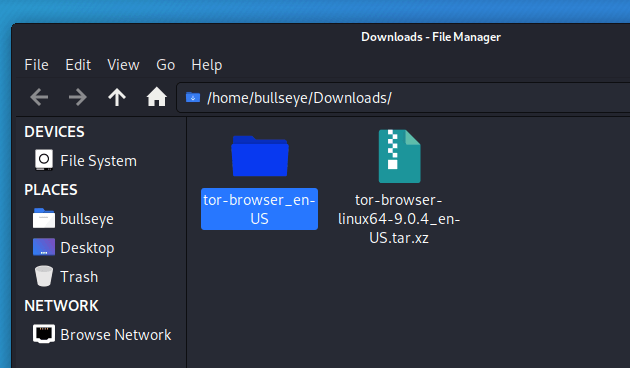Click the Downloads - File Manager title bar
Screen dimensions: 630x368
[x=431, y=37]
